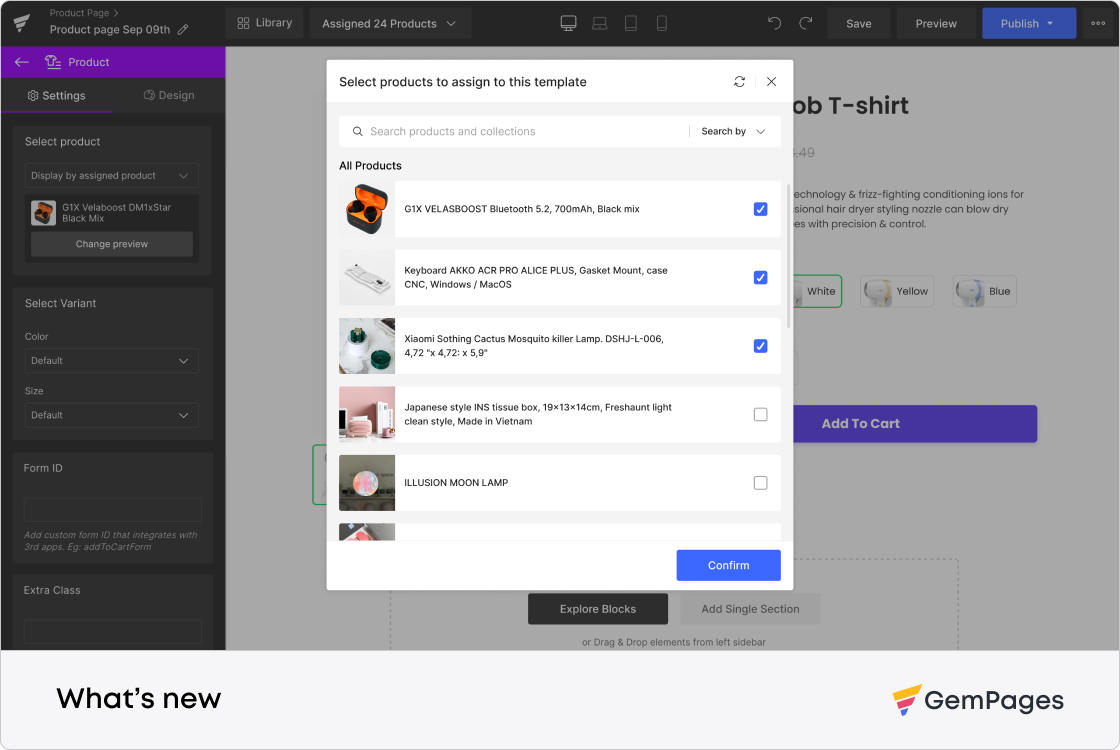Undo the last action
This screenshot has width=1120, height=750.
pyautogui.click(x=774, y=23)
